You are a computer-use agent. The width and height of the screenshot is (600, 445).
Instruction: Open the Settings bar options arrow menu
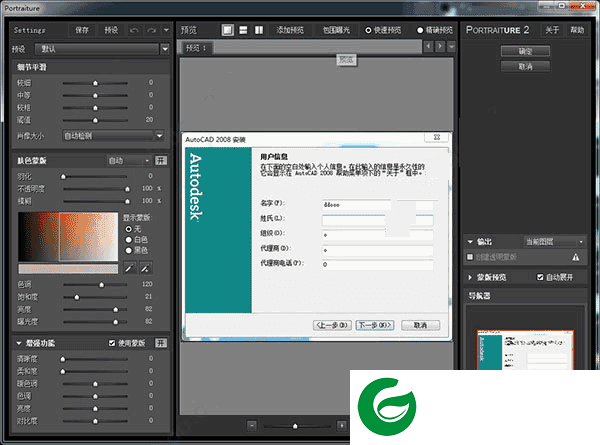coord(166,30)
